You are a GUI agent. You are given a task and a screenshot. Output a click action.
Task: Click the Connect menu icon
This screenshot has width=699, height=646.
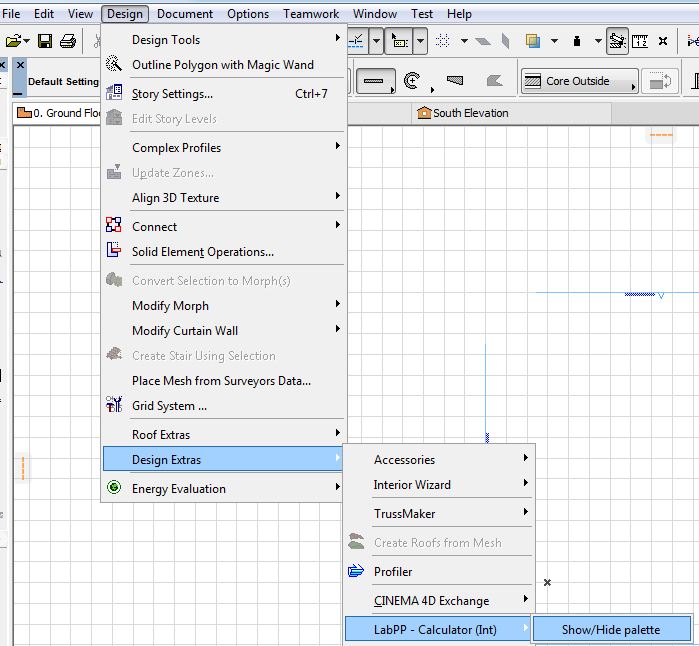[114, 225]
